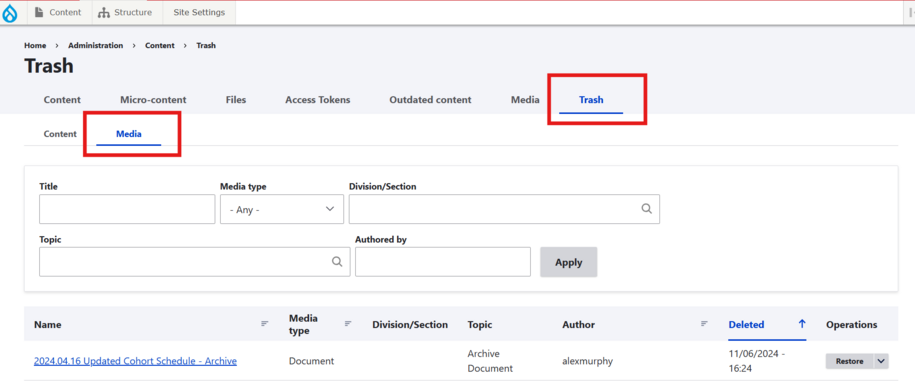Click the Archive Document topic cell
Viewport: 915px width, 383px height.
(490, 361)
